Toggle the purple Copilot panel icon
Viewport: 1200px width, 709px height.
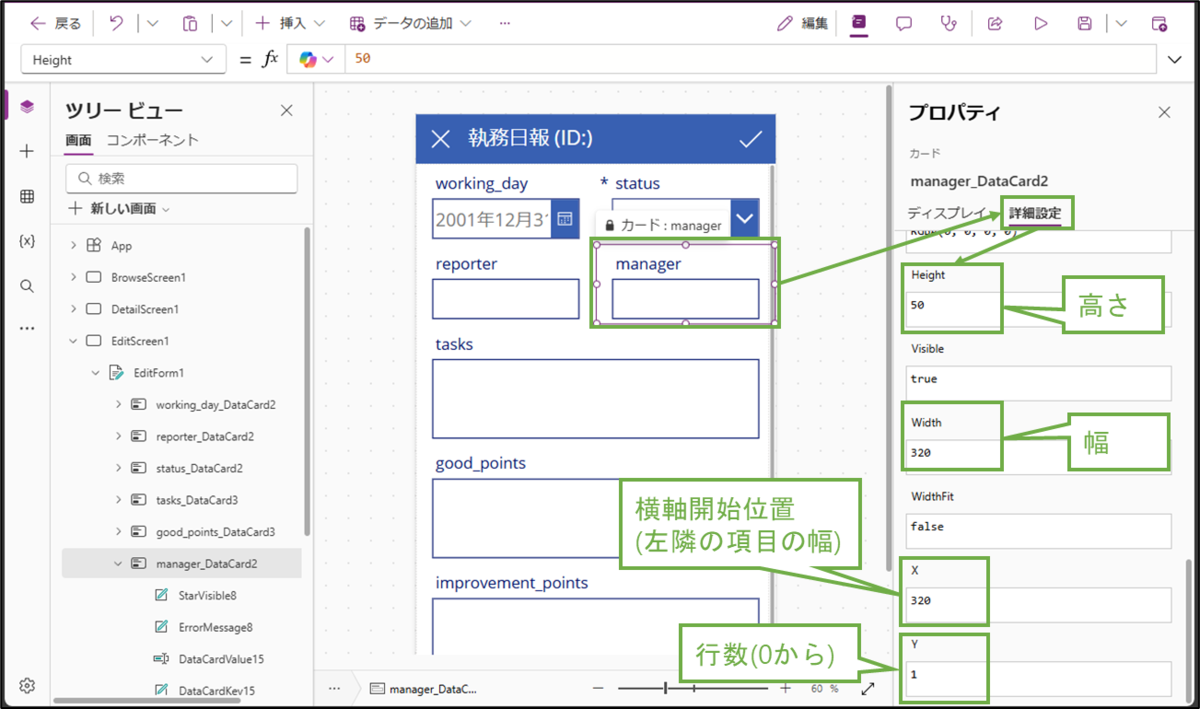858,23
